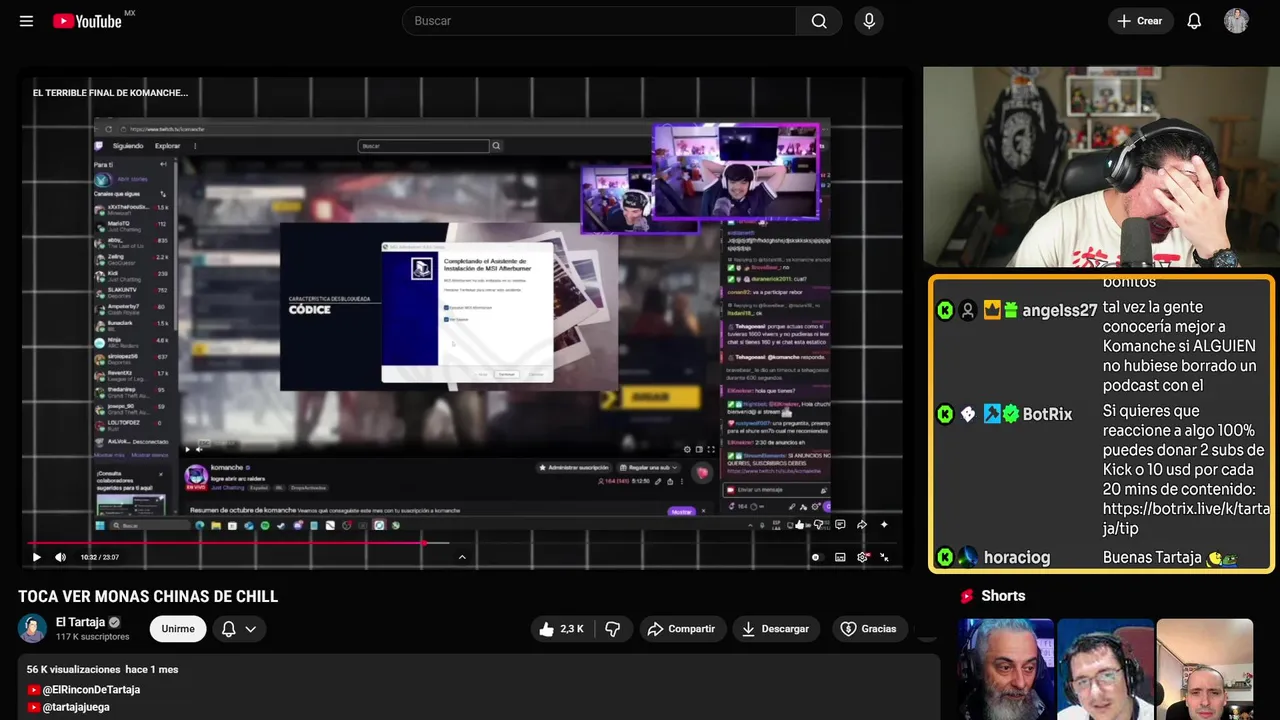Click komanche channel name in Twitch
1280x720 pixels.
pos(228,467)
